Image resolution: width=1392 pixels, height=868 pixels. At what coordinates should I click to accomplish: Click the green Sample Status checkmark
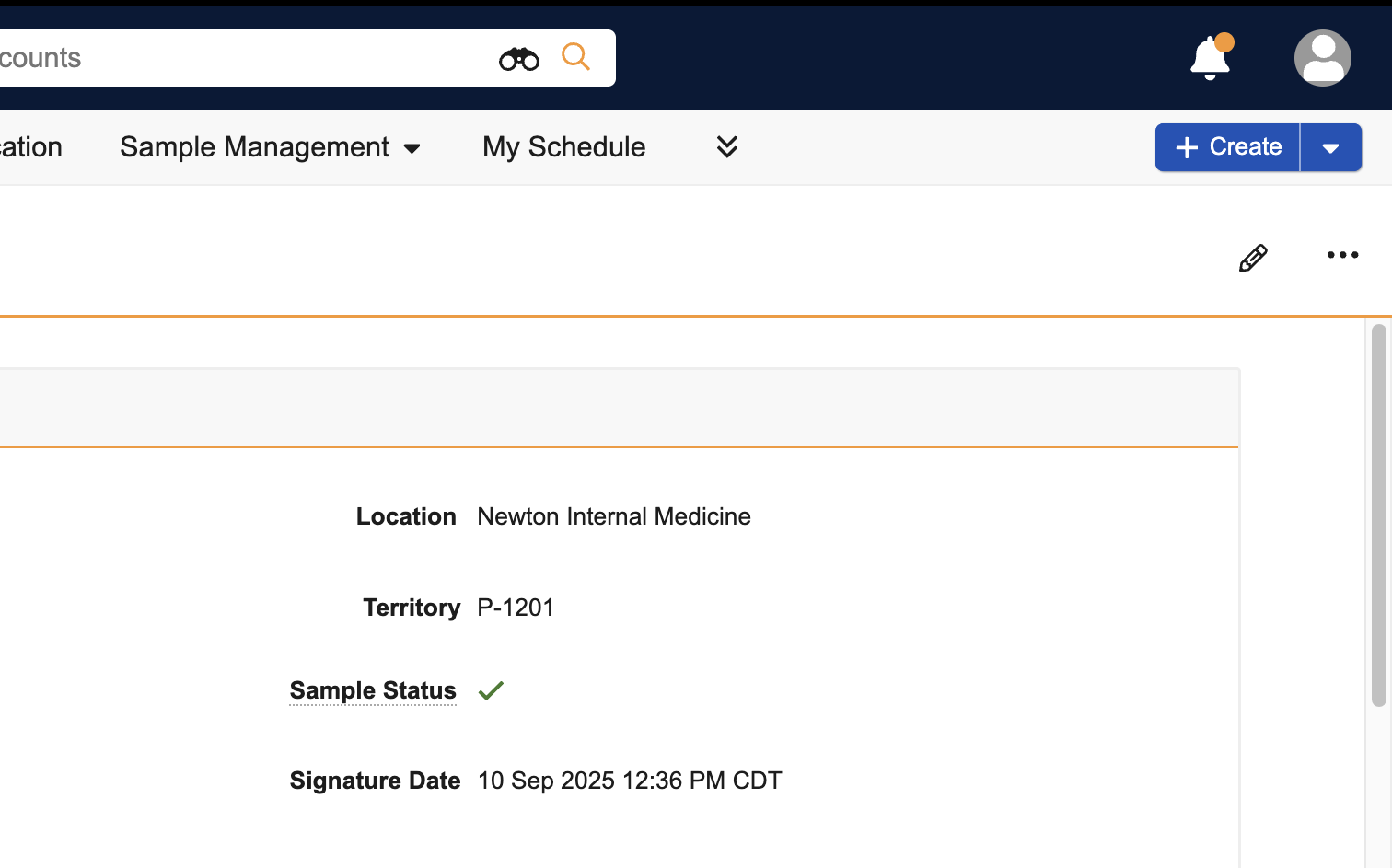pyautogui.click(x=491, y=690)
